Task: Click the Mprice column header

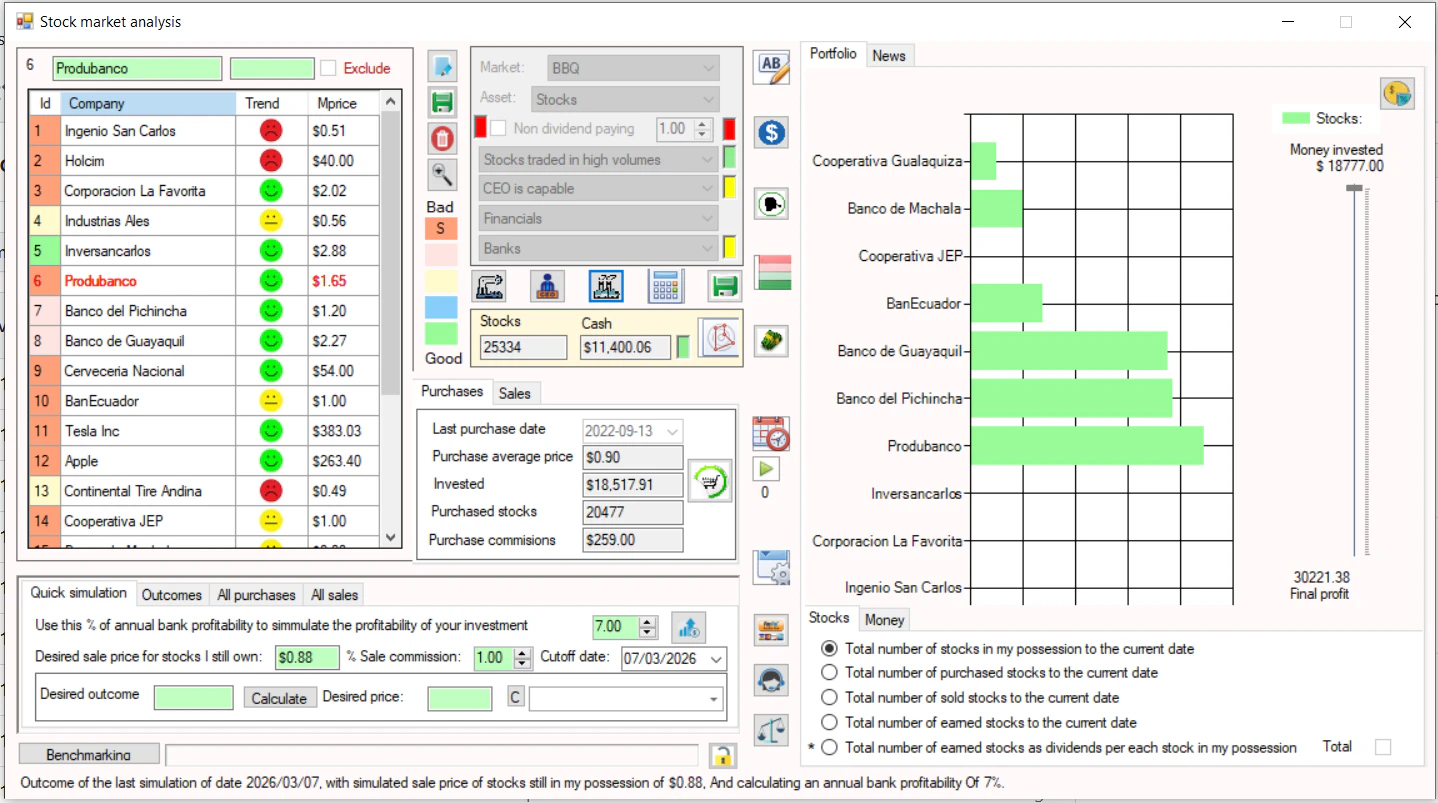Action: tap(344, 103)
